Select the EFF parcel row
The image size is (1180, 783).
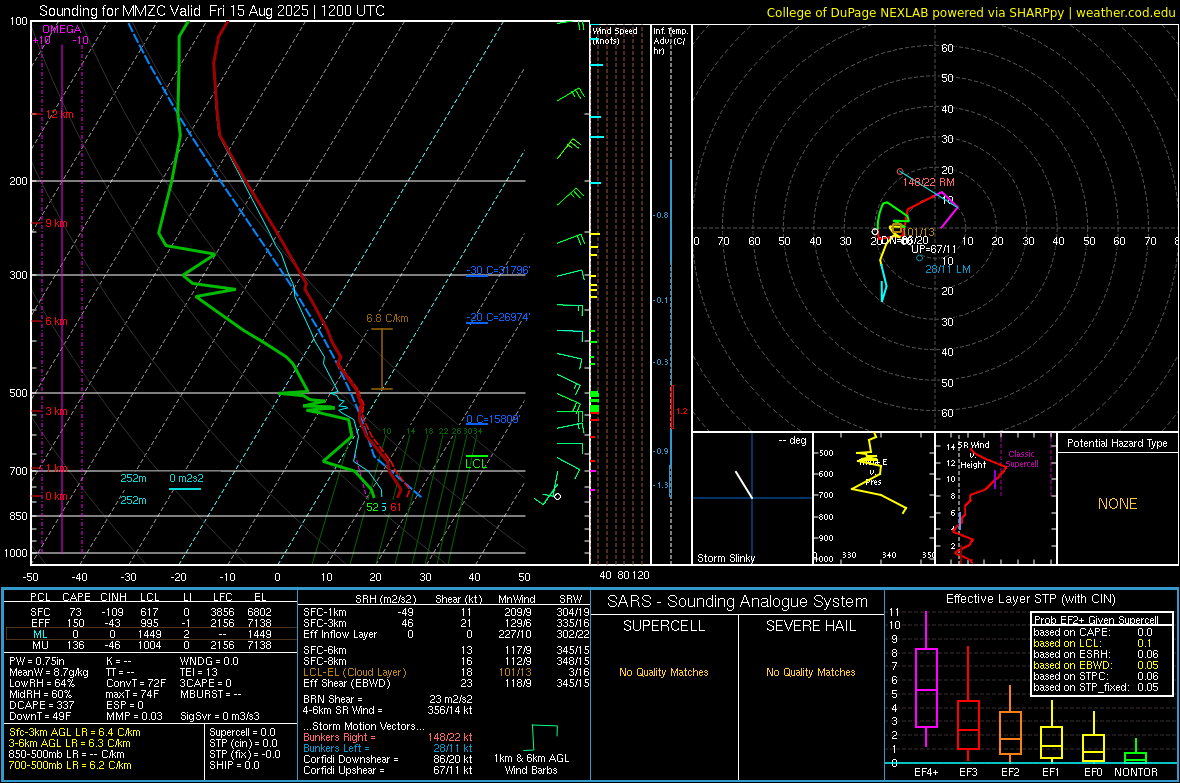(x=150, y=623)
